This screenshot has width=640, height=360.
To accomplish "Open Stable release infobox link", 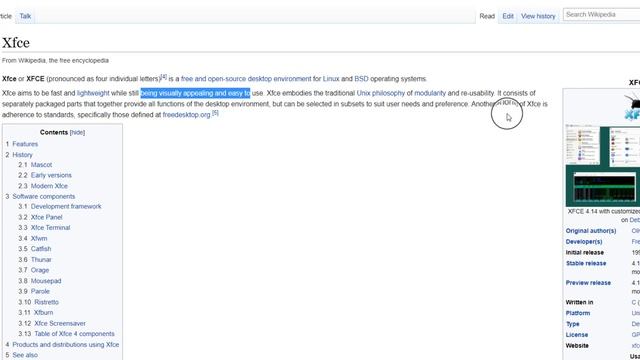I will coord(586,264).
